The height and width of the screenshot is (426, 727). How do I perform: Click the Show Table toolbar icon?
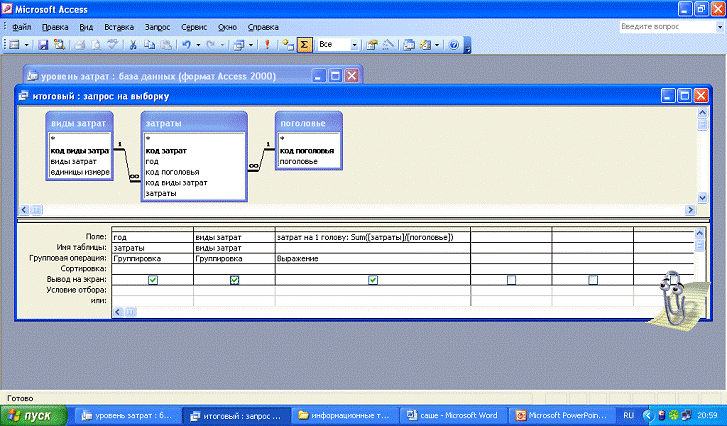pos(288,45)
